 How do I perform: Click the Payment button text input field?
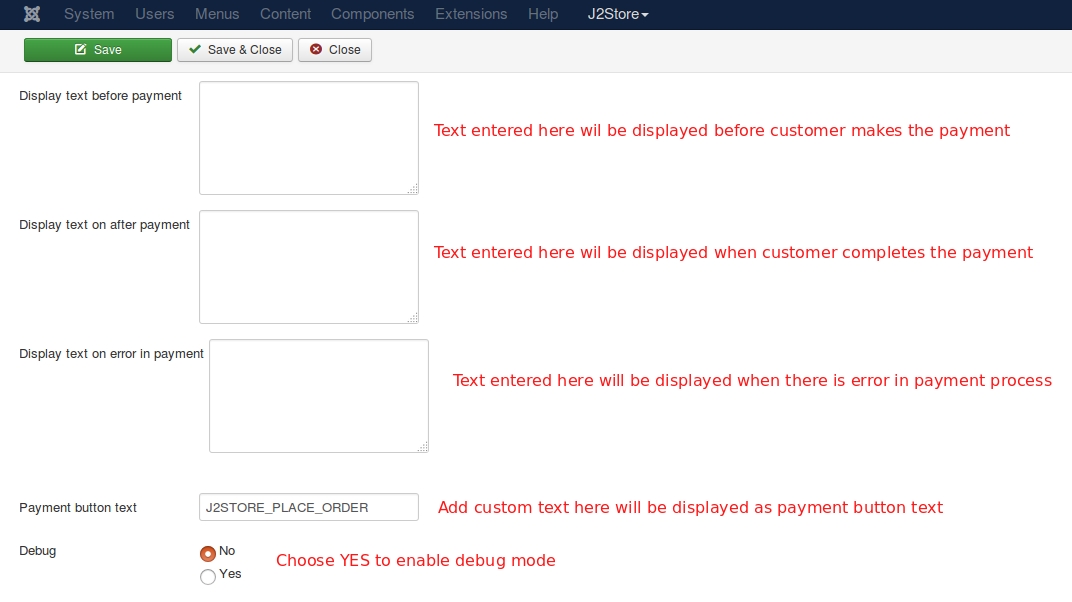point(308,507)
